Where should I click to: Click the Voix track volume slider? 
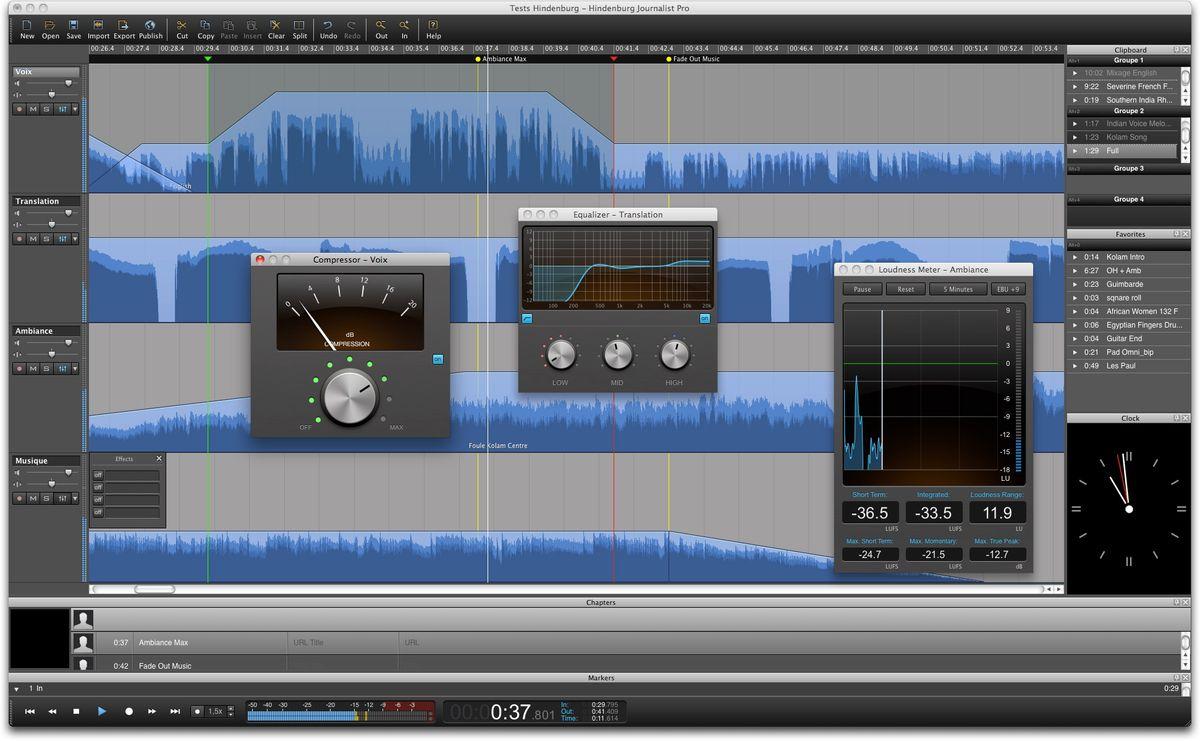point(50,83)
